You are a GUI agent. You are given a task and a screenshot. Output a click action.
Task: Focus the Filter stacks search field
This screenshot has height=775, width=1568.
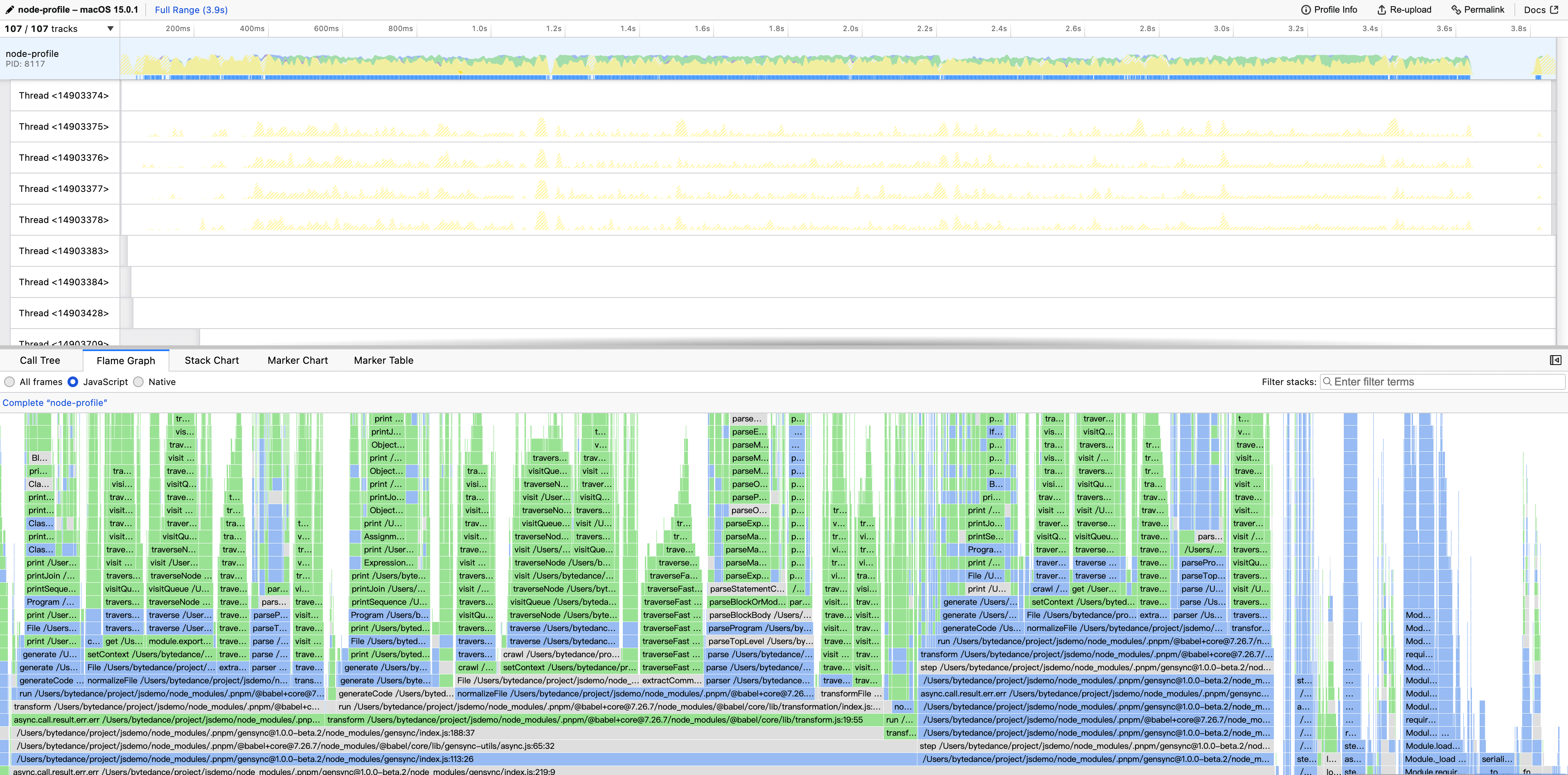pyautogui.click(x=1442, y=382)
